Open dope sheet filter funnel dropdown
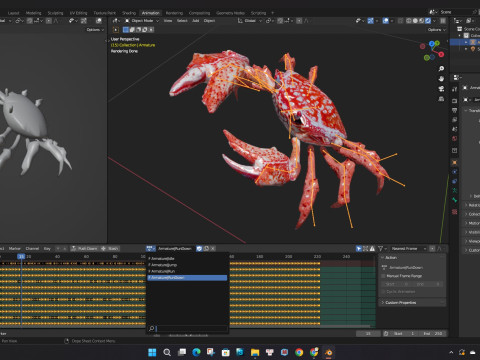This screenshot has width=480, height=360. 382,249
